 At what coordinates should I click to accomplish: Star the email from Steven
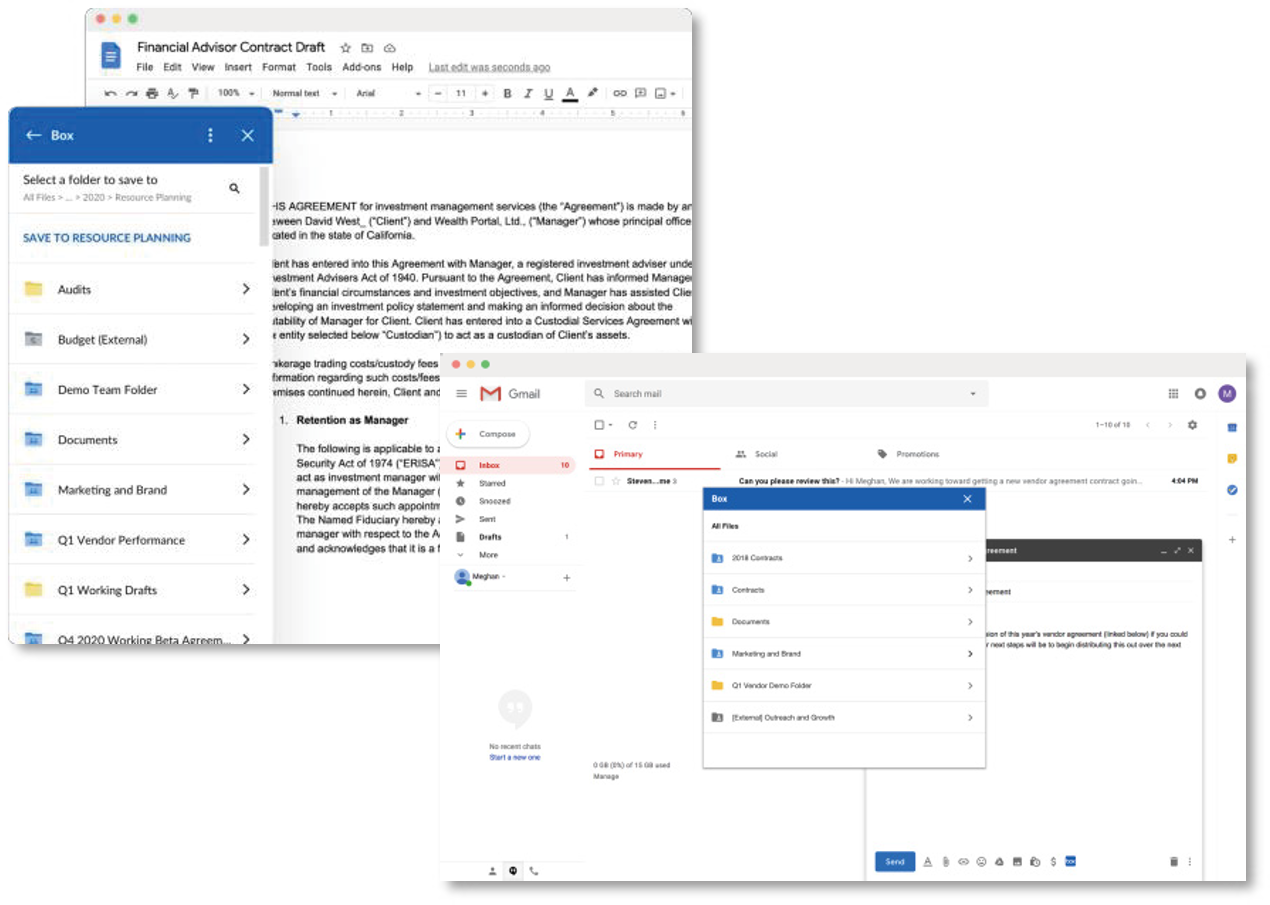[x=616, y=480]
